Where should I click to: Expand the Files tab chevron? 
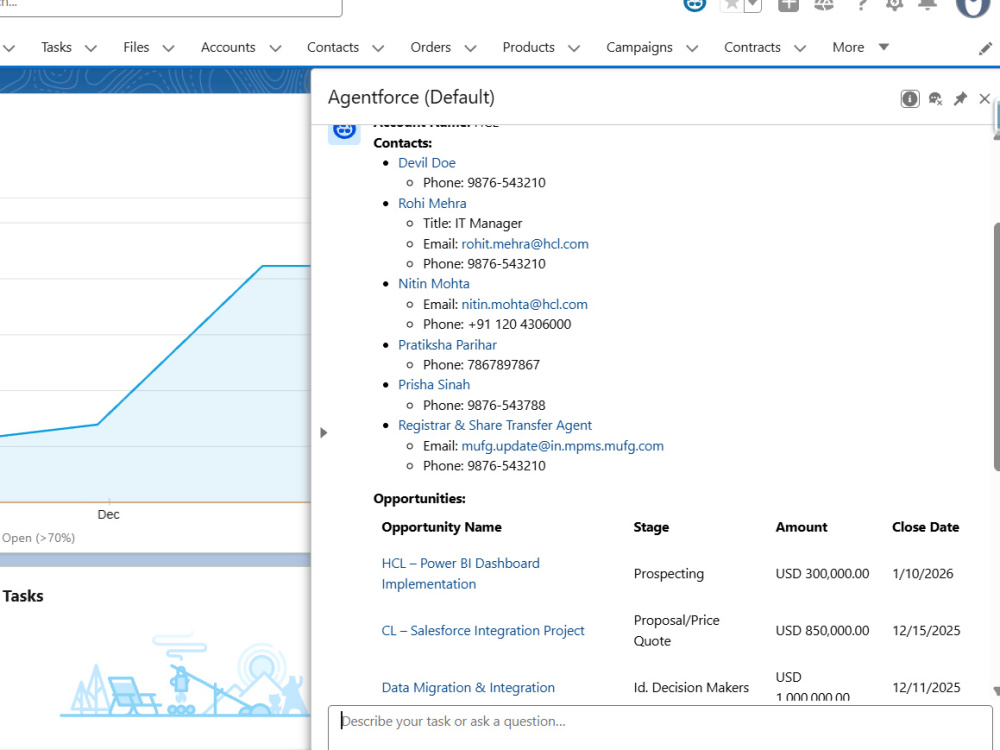click(168, 48)
